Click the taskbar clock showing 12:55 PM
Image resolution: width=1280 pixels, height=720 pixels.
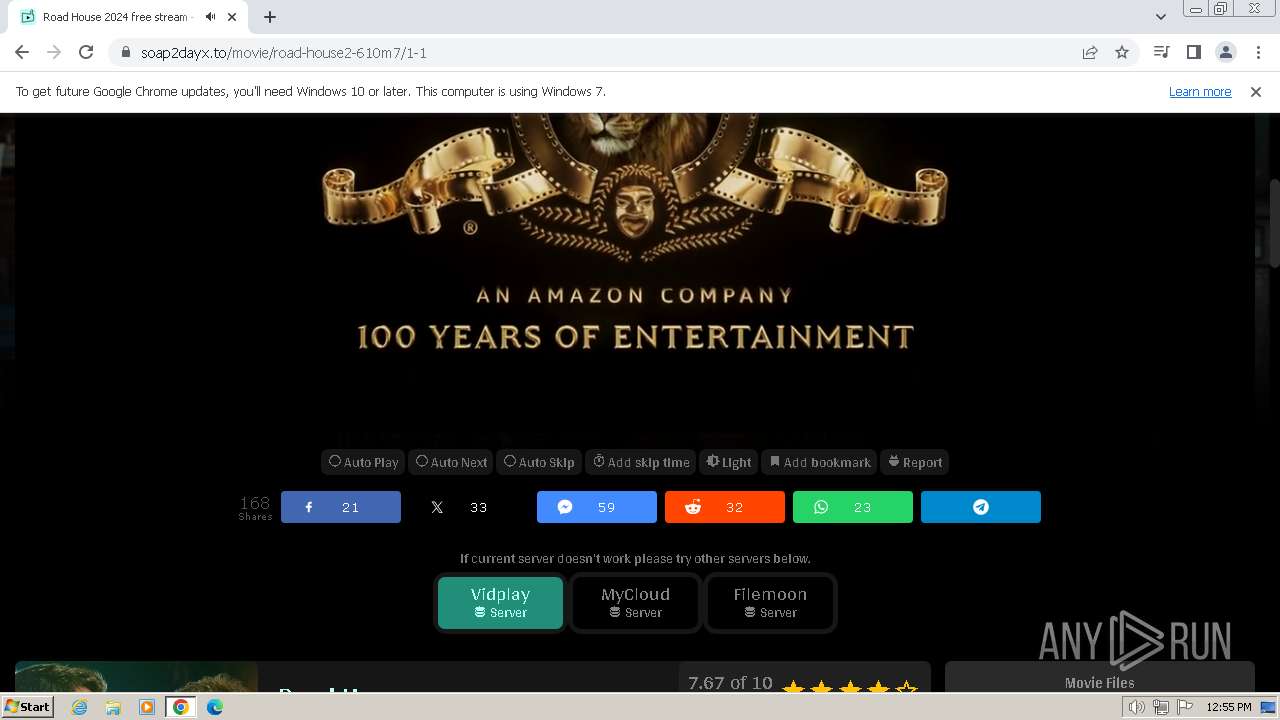tap(1229, 707)
